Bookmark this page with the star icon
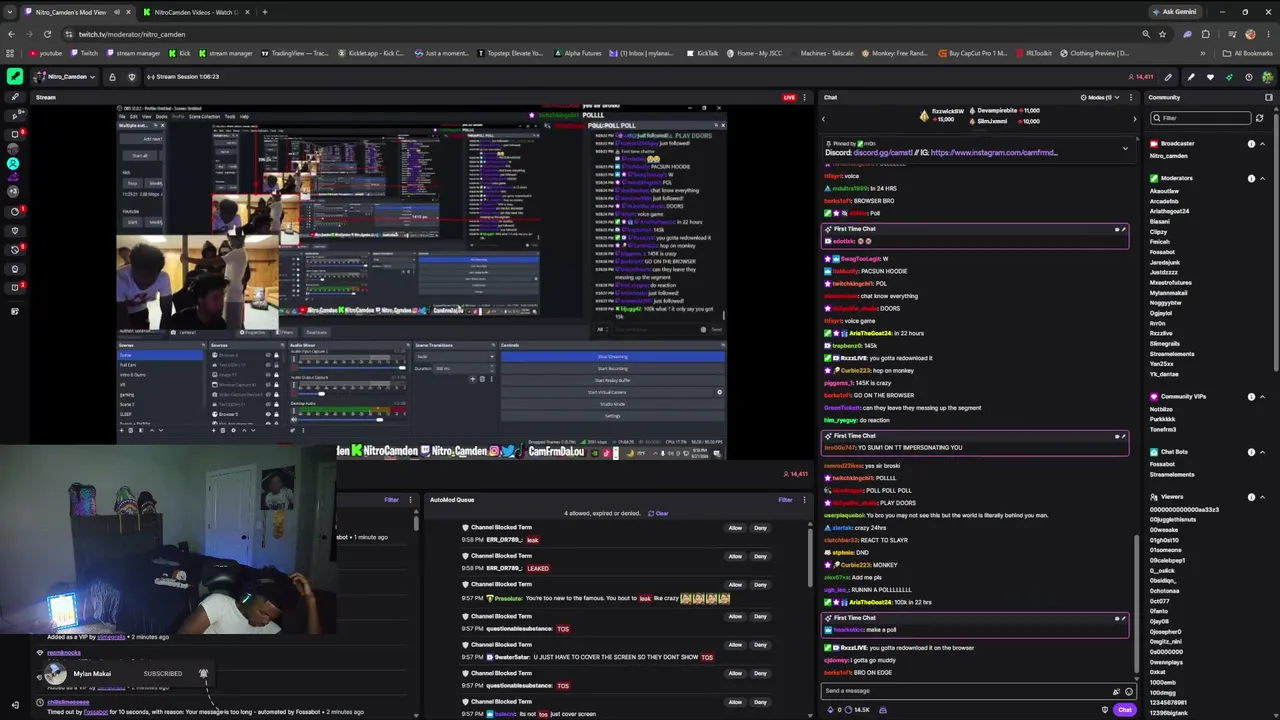 [x=1162, y=34]
